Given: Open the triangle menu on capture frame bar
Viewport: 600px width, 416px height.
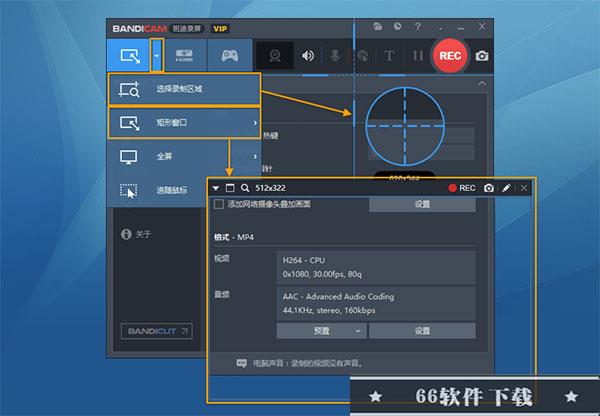Looking at the screenshot, I should coord(215,188).
